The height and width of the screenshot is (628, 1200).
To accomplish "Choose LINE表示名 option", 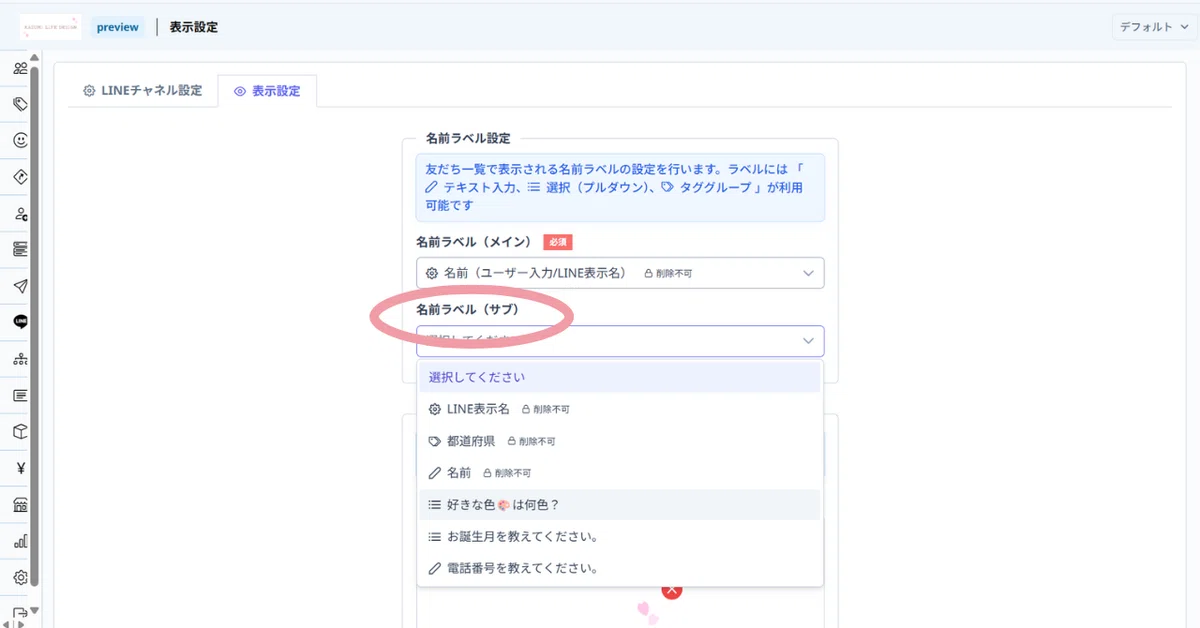I will (620, 409).
